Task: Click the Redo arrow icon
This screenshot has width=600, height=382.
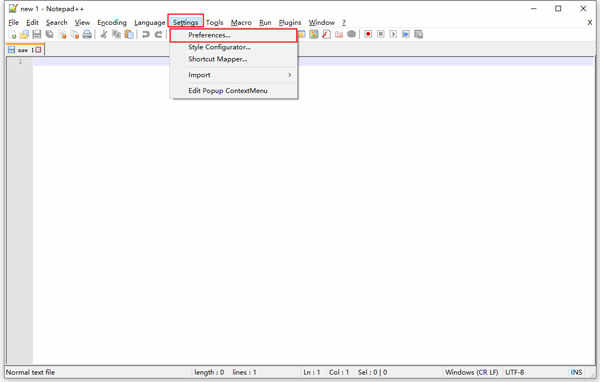Action: 158,35
